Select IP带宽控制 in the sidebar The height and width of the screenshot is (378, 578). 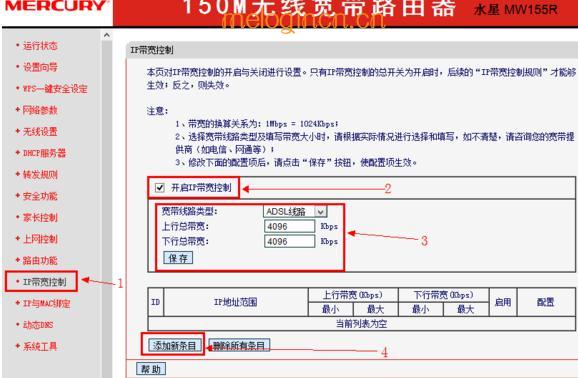point(44,282)
